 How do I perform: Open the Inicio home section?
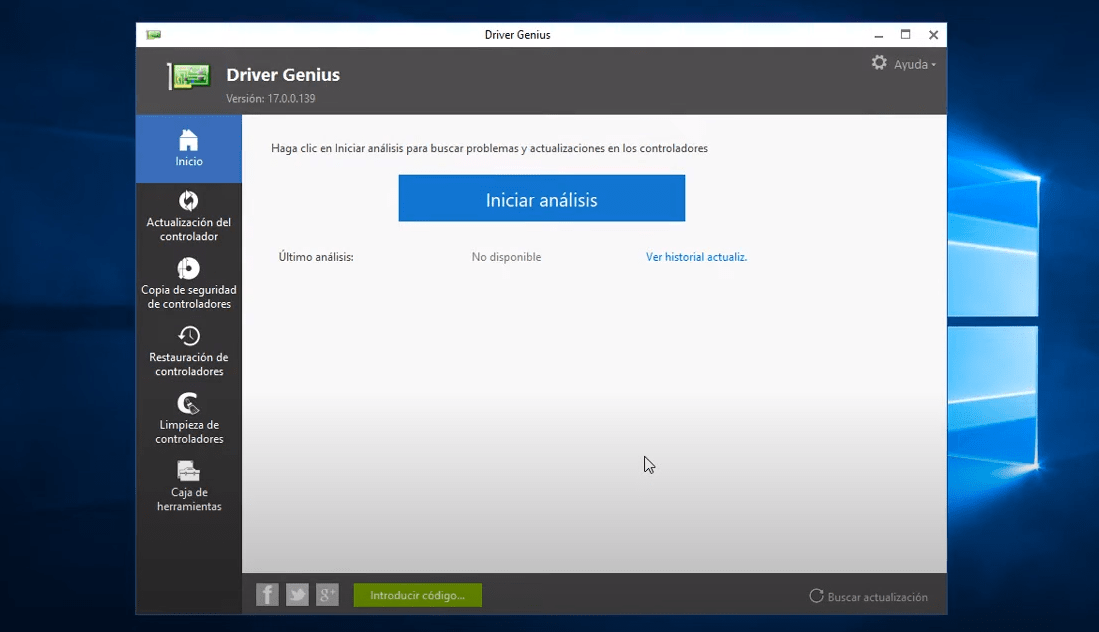189,148
